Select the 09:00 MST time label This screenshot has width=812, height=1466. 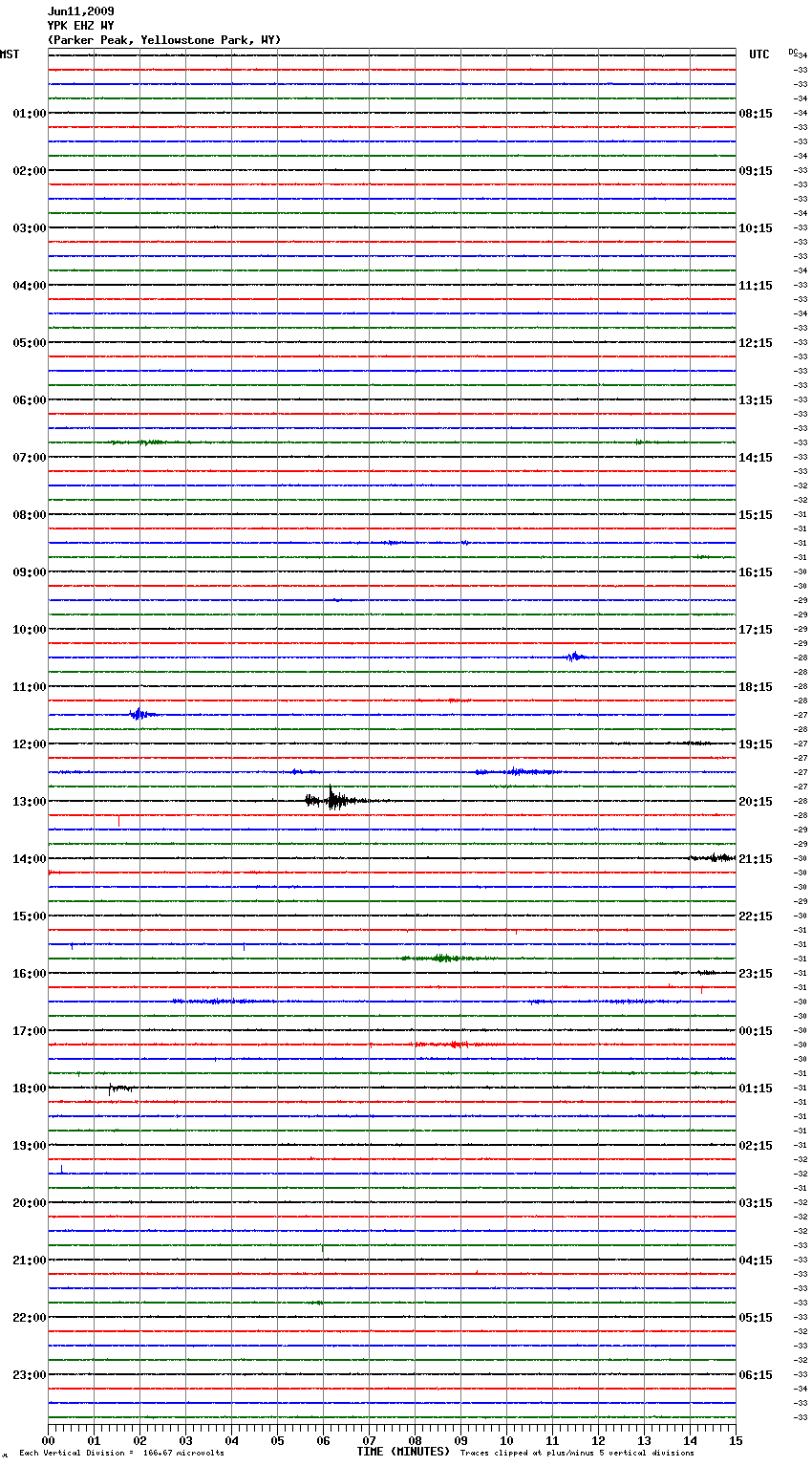pyautogui.click(x=30, y=572)
